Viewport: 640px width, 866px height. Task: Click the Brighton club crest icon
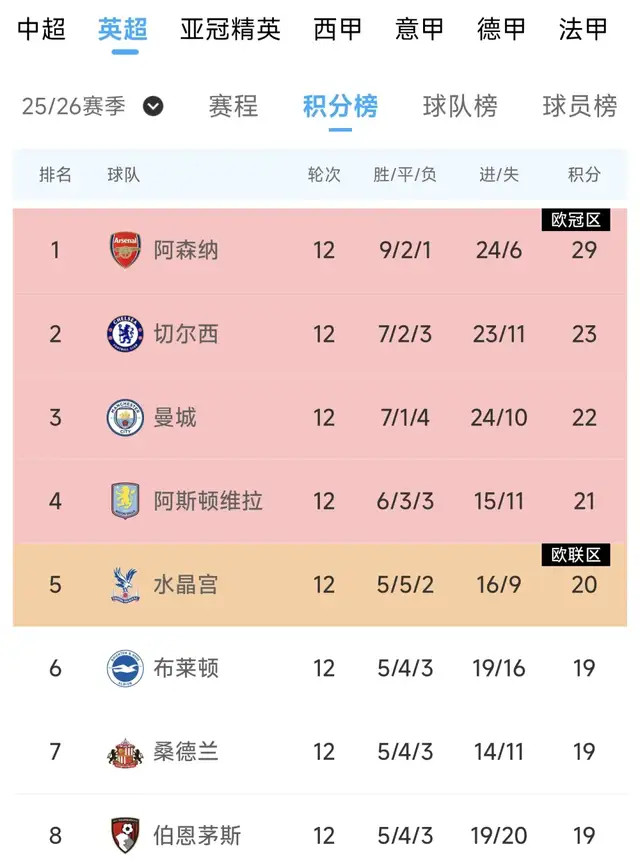[126, 668]
